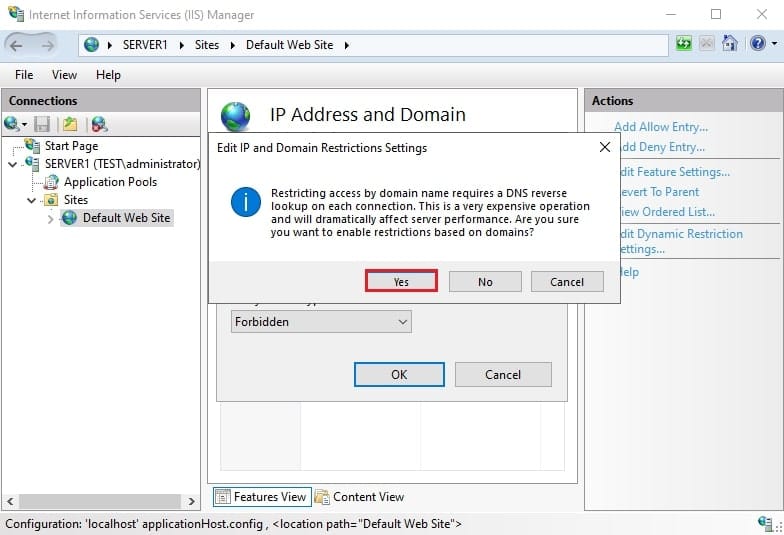This screenshot has height=535, width=784.
Task: Confirm with the Yes button
Action: (401, 282)
